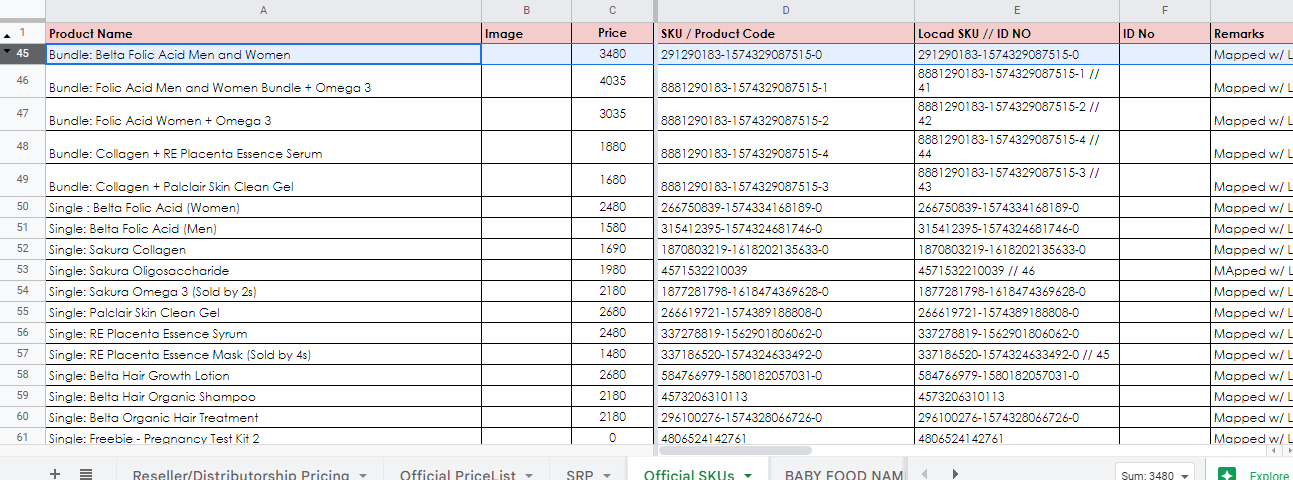1293x480 pixels.
Task: Open the BABY FOOD NAM sheet tab
Action: click(844, 475)
